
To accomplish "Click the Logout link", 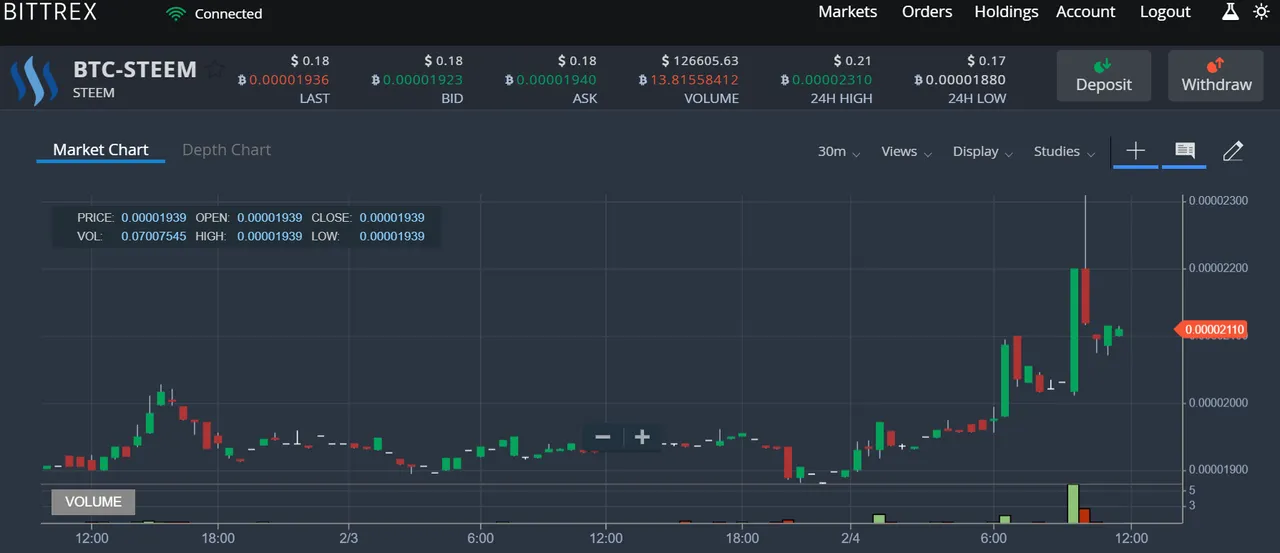I will [x=1165, y=12].
